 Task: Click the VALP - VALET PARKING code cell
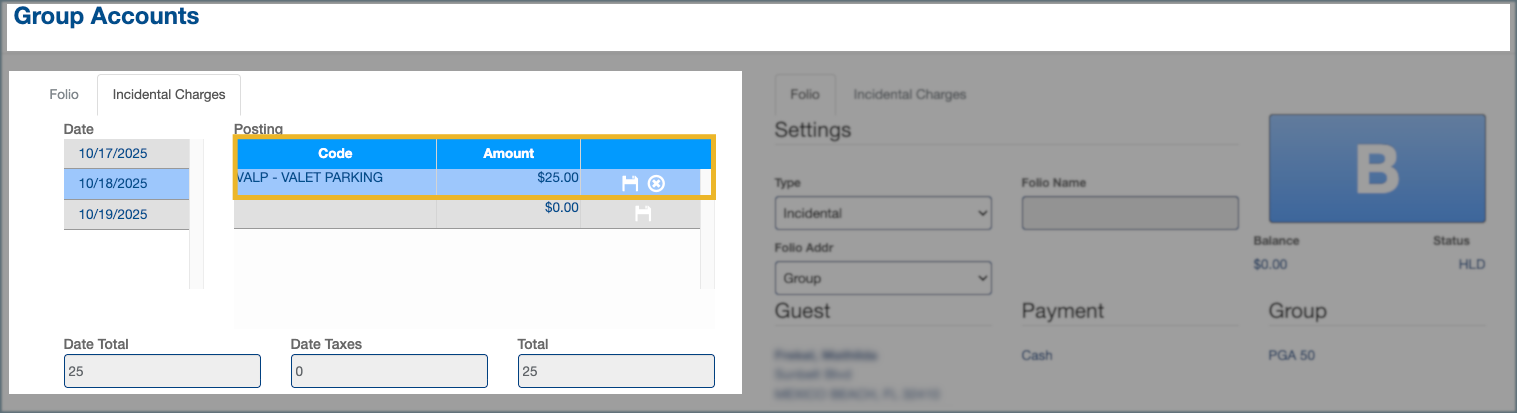(335, 178)
